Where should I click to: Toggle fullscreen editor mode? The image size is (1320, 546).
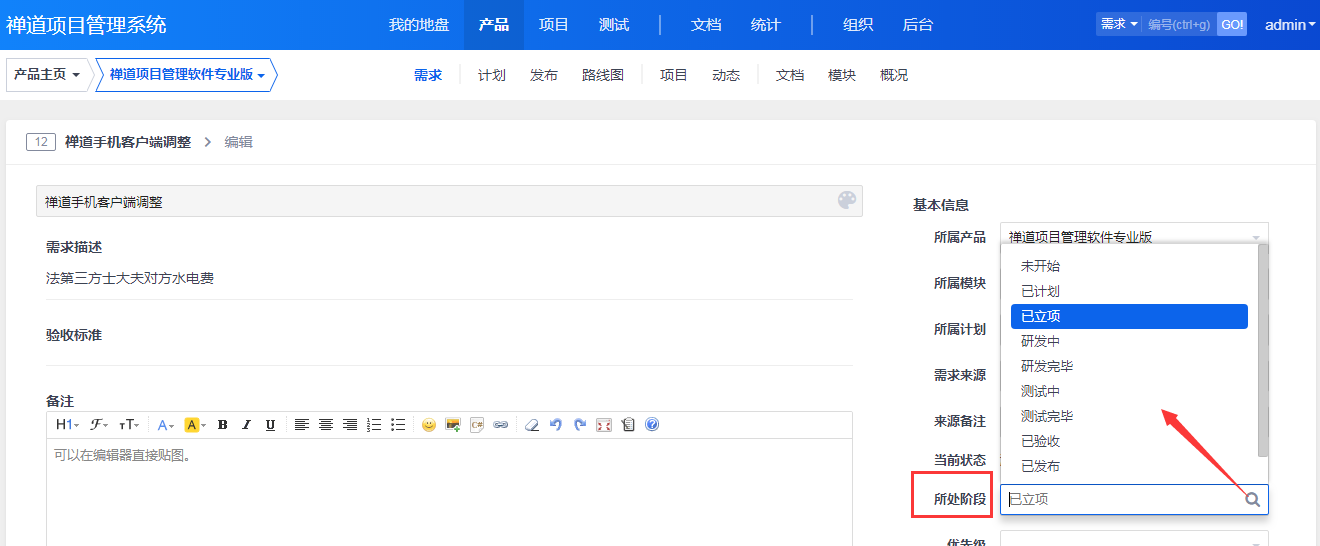pos(604,425)
